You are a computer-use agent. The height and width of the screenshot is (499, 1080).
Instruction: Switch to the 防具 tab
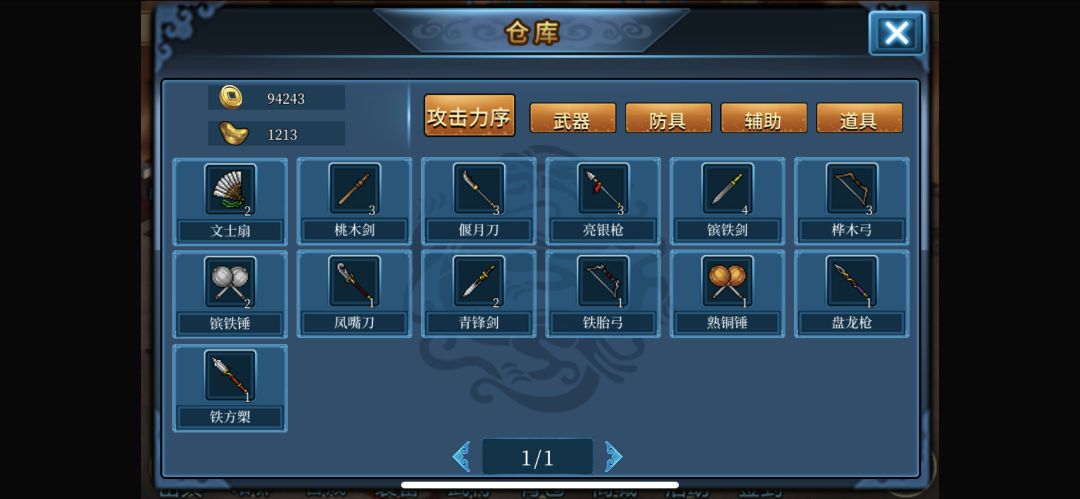pos(668,118)
